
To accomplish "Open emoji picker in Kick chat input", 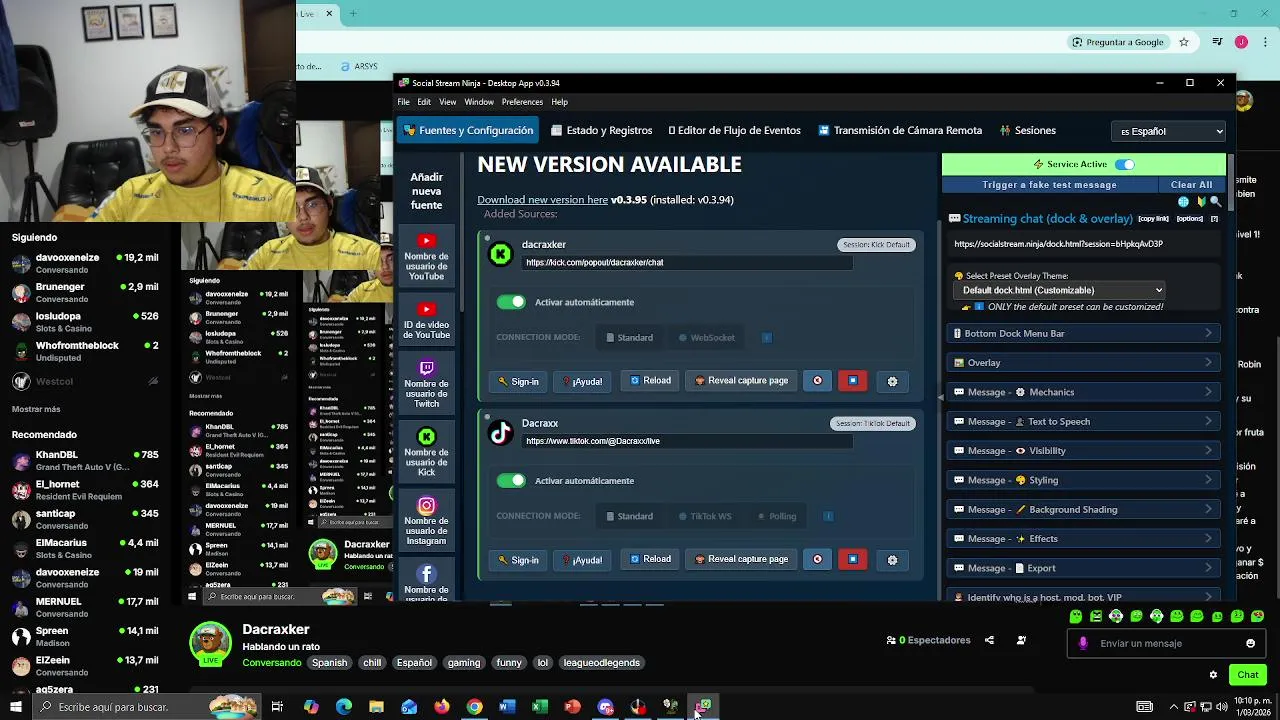I will (1250, 643).
